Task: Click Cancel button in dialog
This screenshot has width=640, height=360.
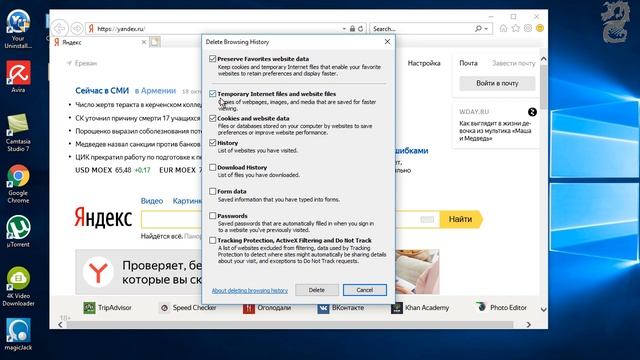Action: click(364, 290)
